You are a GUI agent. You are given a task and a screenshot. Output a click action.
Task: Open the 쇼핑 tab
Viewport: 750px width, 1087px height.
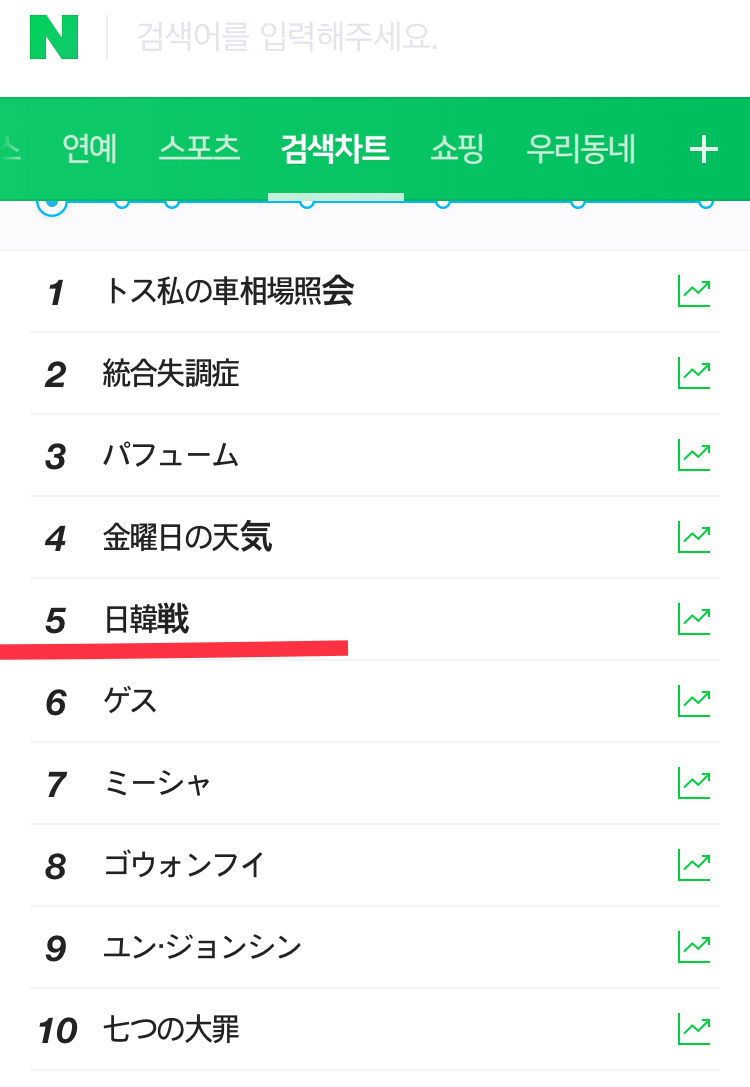[457, 149]
